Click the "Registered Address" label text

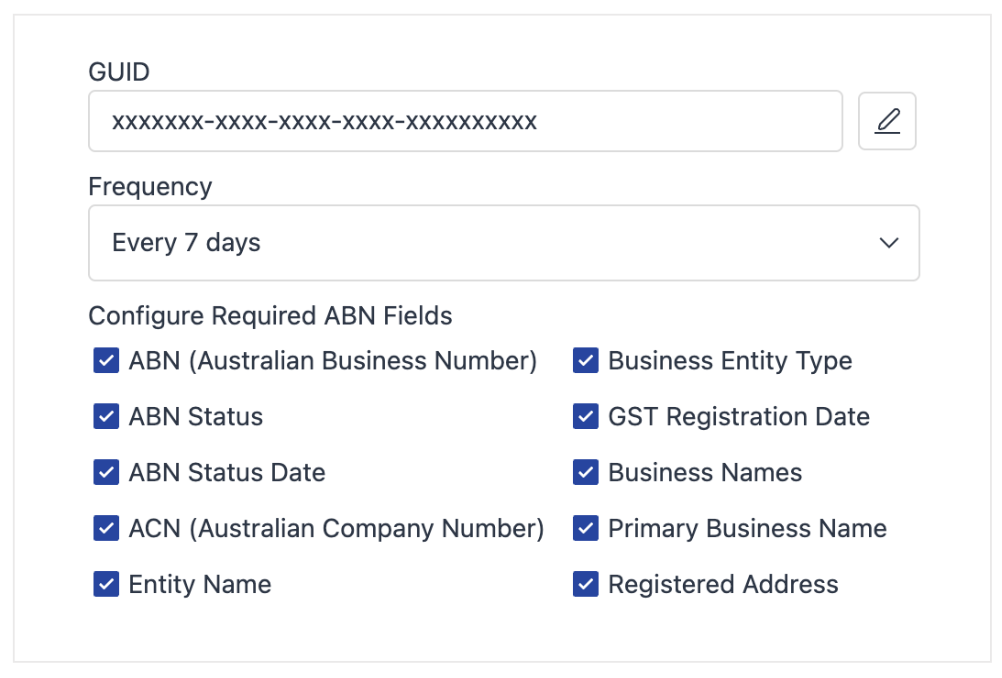[723, 585]
